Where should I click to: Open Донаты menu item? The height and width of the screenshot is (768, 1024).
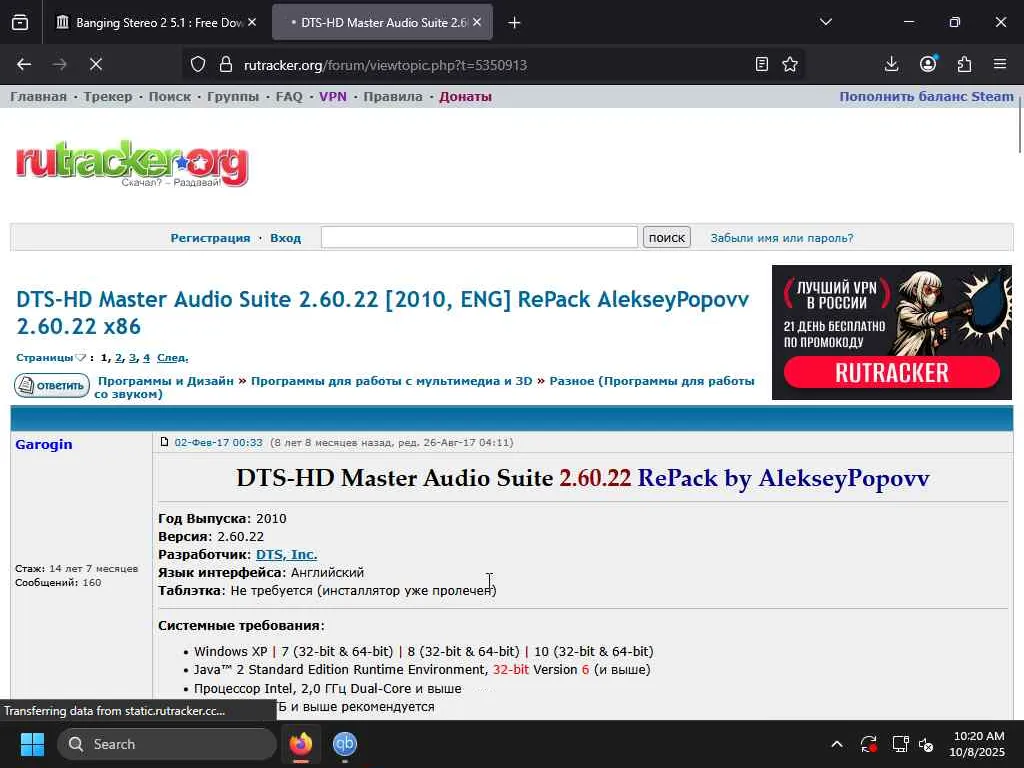click(465, 97)
